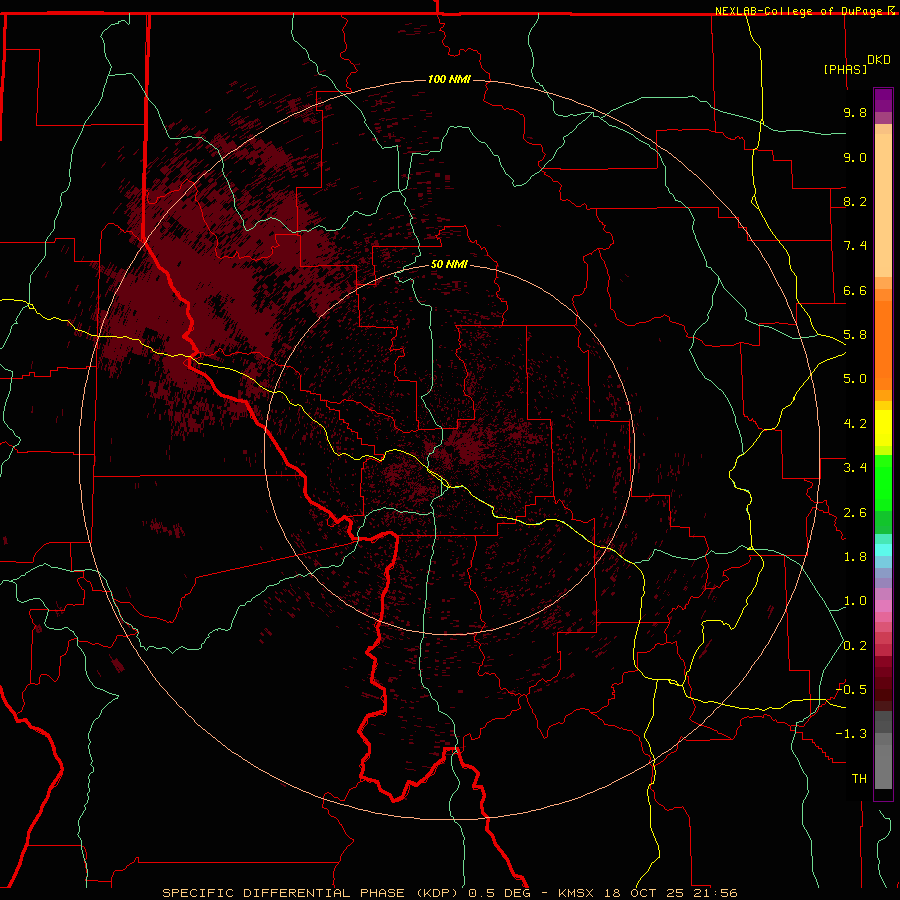Click the DKD label above the color scale

pos(879,59)
